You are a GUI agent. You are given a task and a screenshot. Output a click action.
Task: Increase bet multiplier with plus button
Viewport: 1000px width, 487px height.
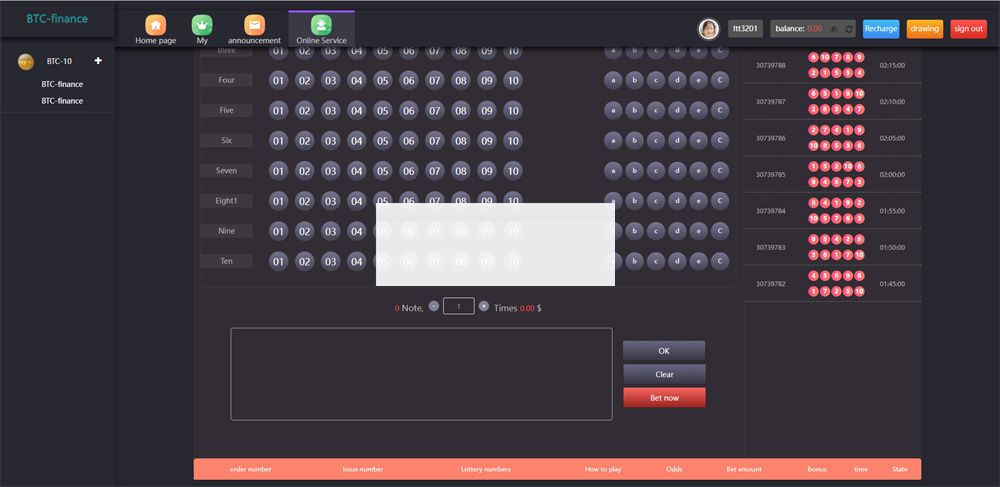pos(484,306)
